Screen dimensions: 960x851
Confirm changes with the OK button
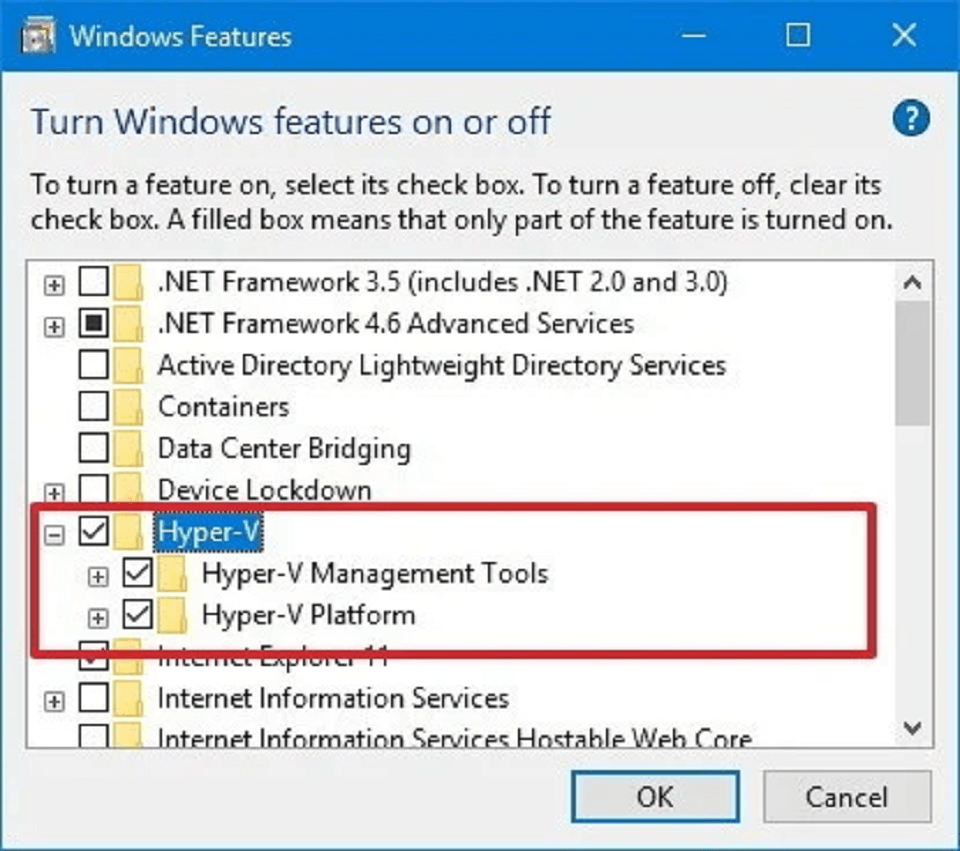pos(655,797)
